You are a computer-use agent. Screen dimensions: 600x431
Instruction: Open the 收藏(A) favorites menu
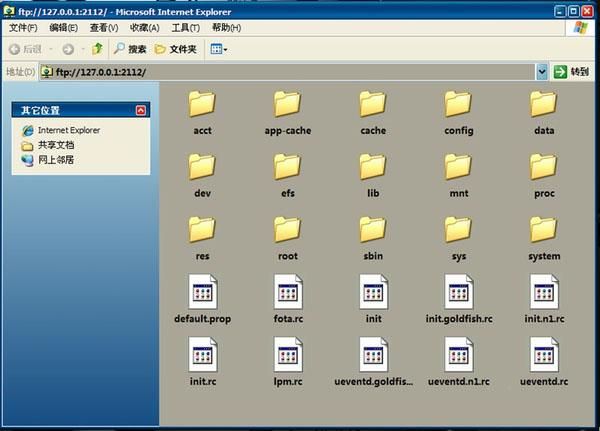[144, 28]
